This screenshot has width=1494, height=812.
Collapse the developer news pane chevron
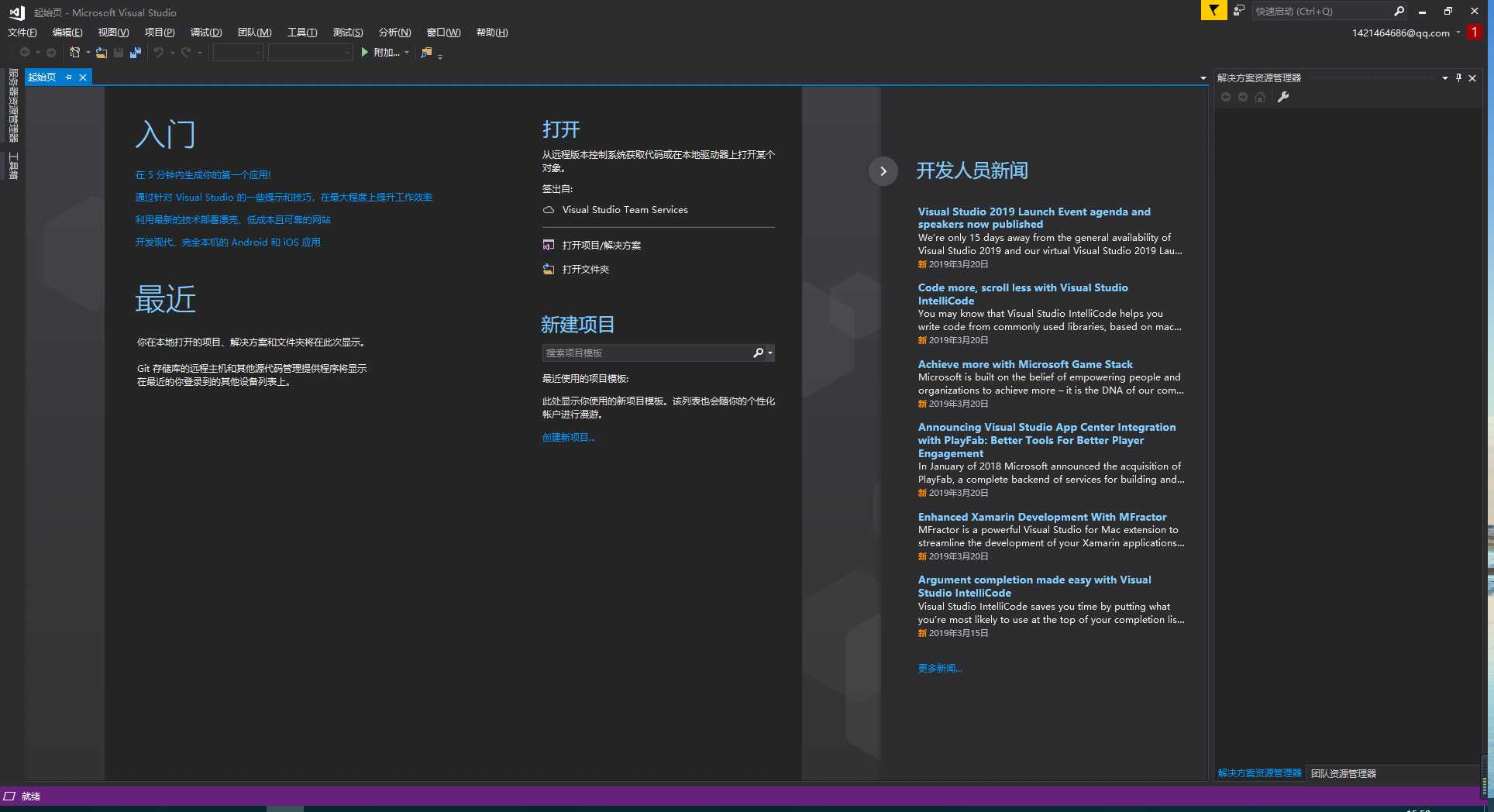point(883,171)
